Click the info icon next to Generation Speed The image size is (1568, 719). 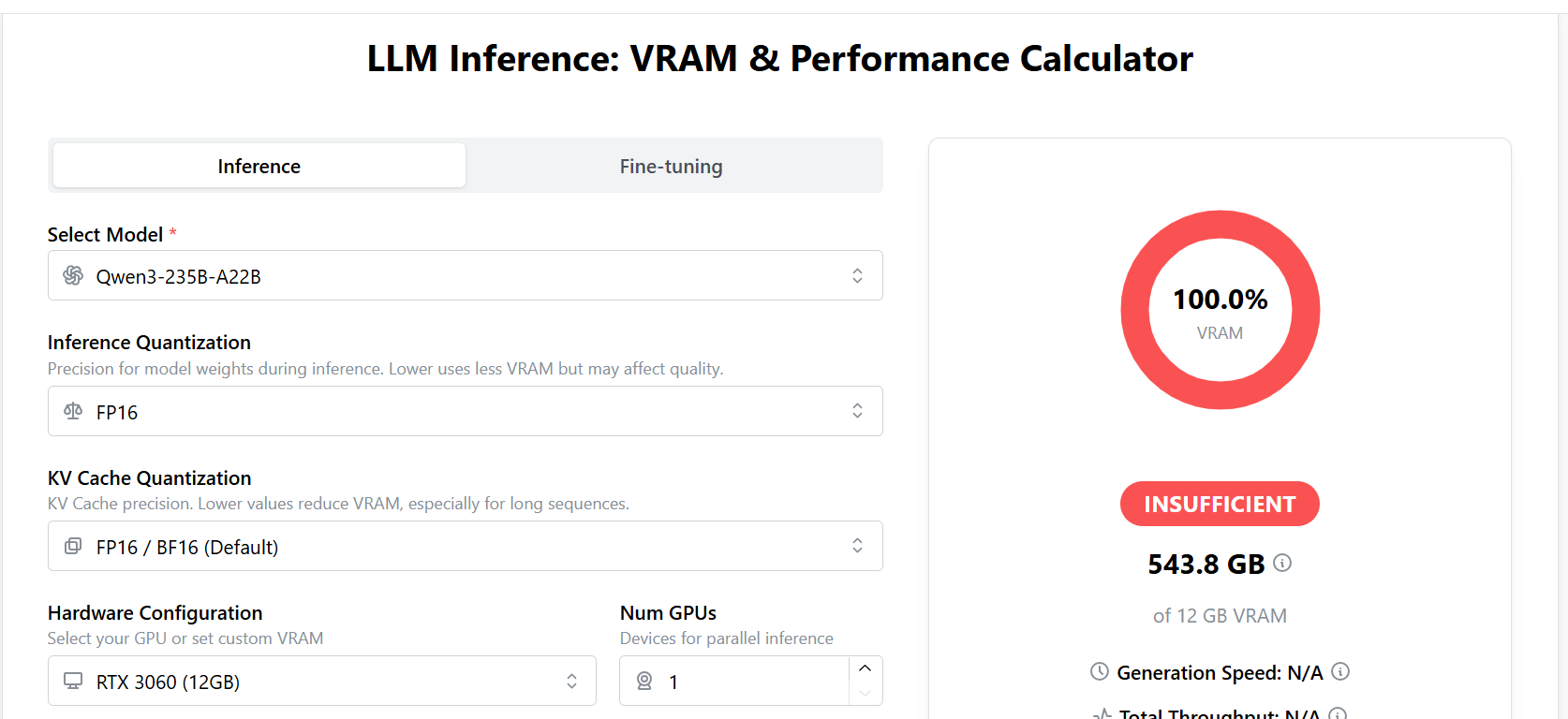coord(1340,671)
